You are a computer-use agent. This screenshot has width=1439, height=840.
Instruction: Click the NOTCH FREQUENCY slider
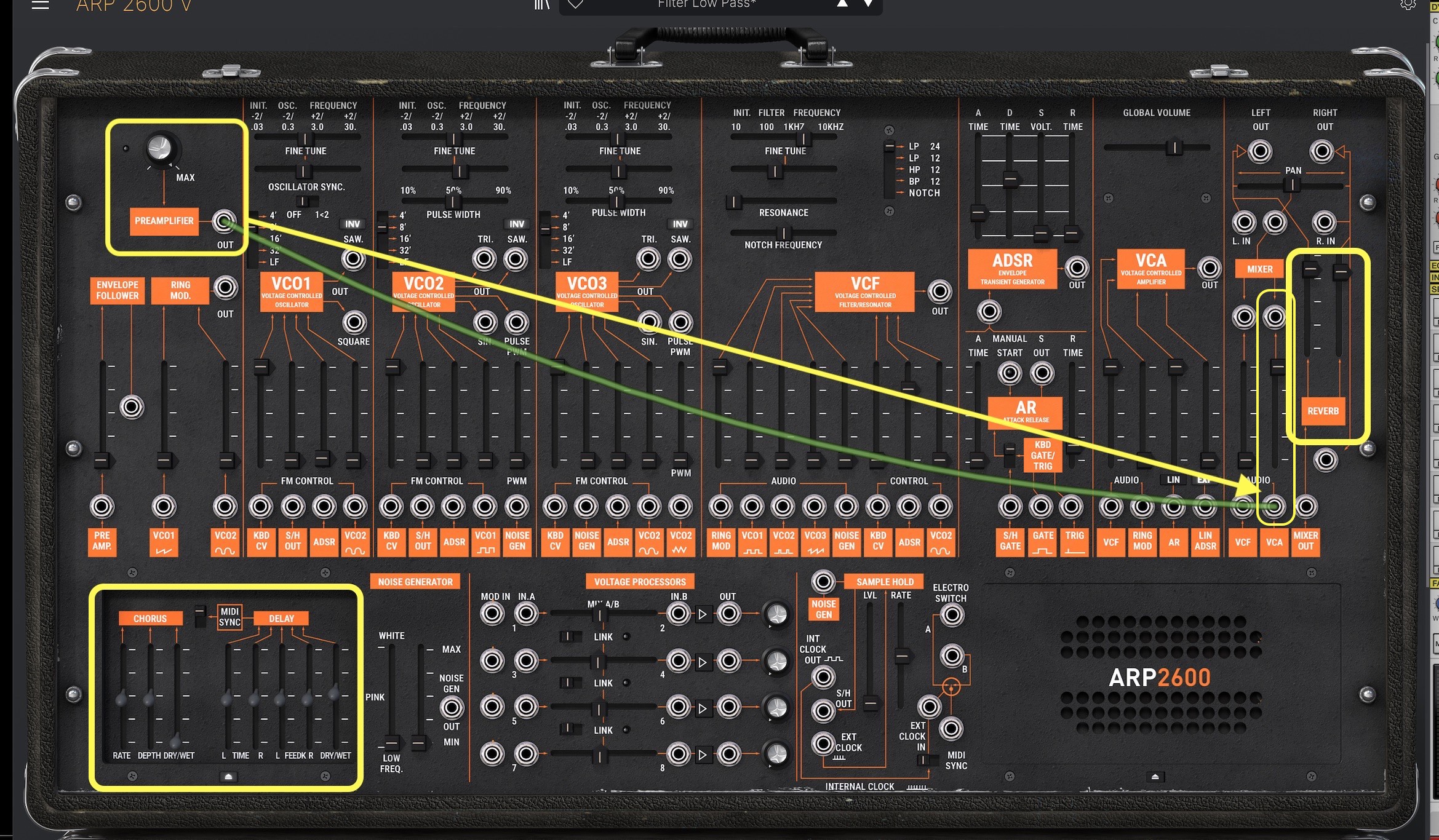pos(783,233)
